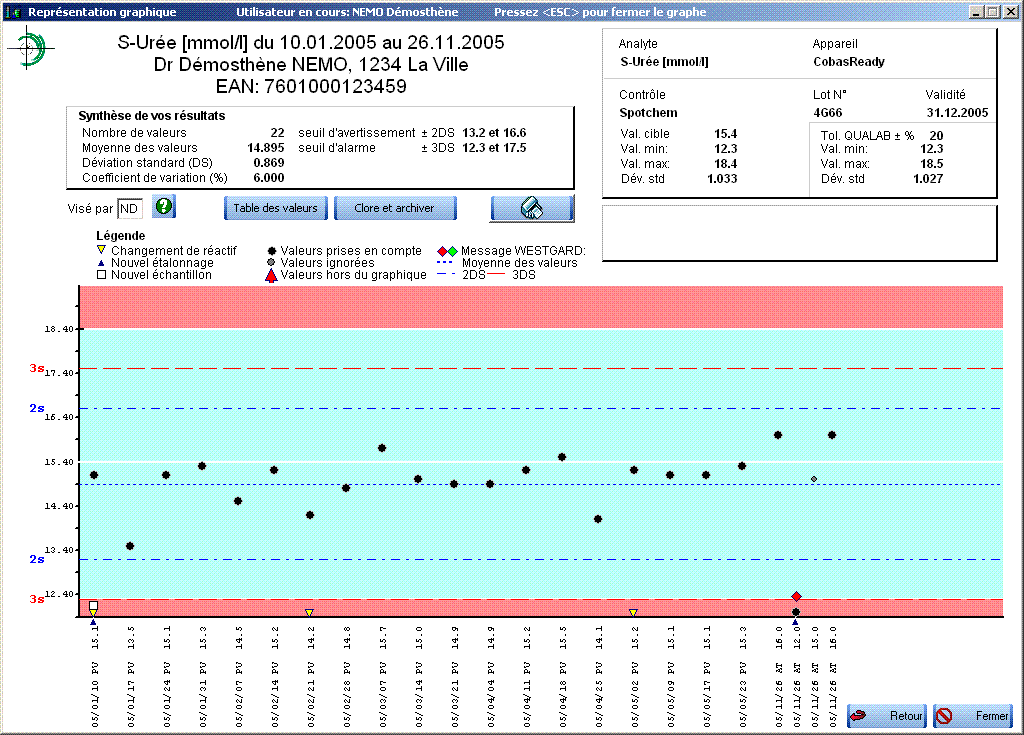
Task: Click blue calibration triangle below 05/11/26 axis
Action: [795, 622]
